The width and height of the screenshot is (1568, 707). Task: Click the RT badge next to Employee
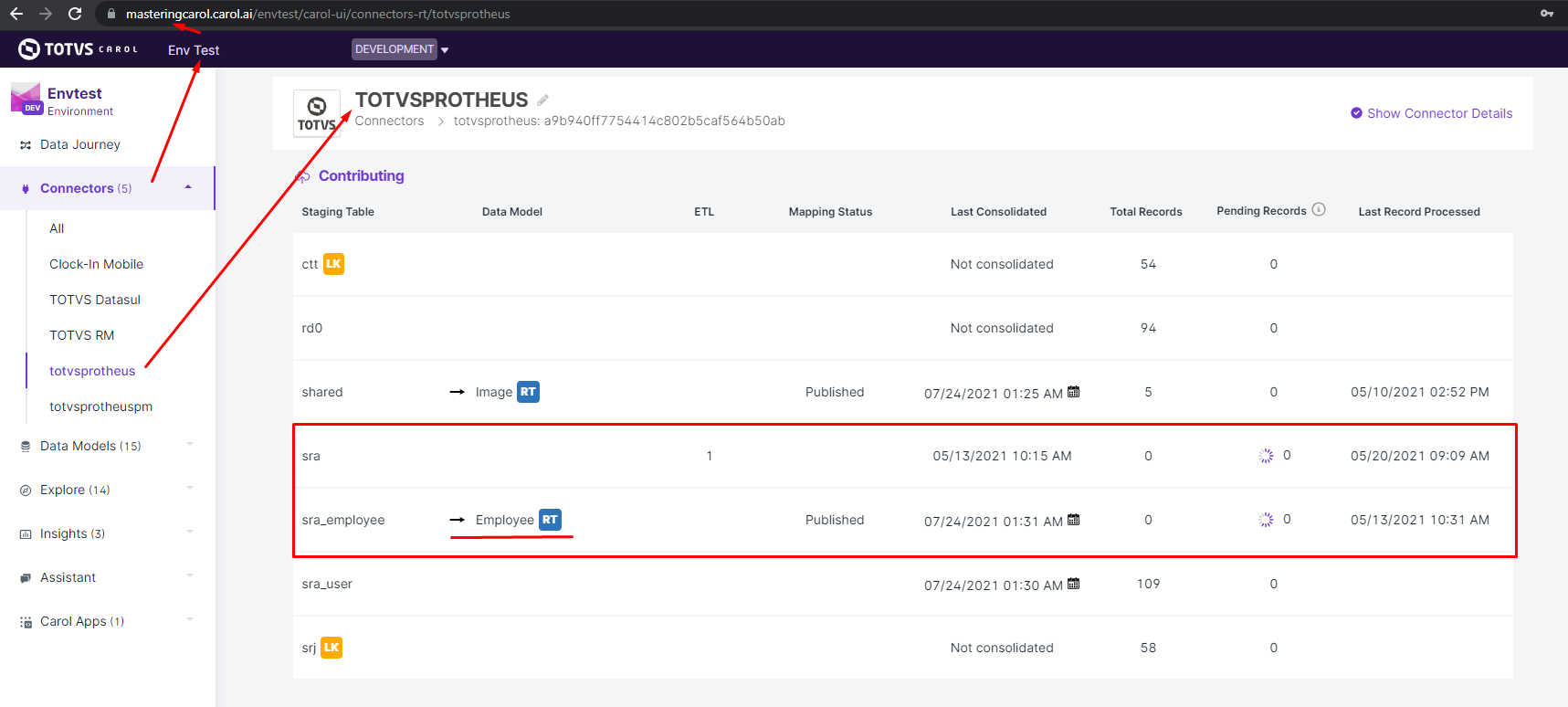pos(550,520)
